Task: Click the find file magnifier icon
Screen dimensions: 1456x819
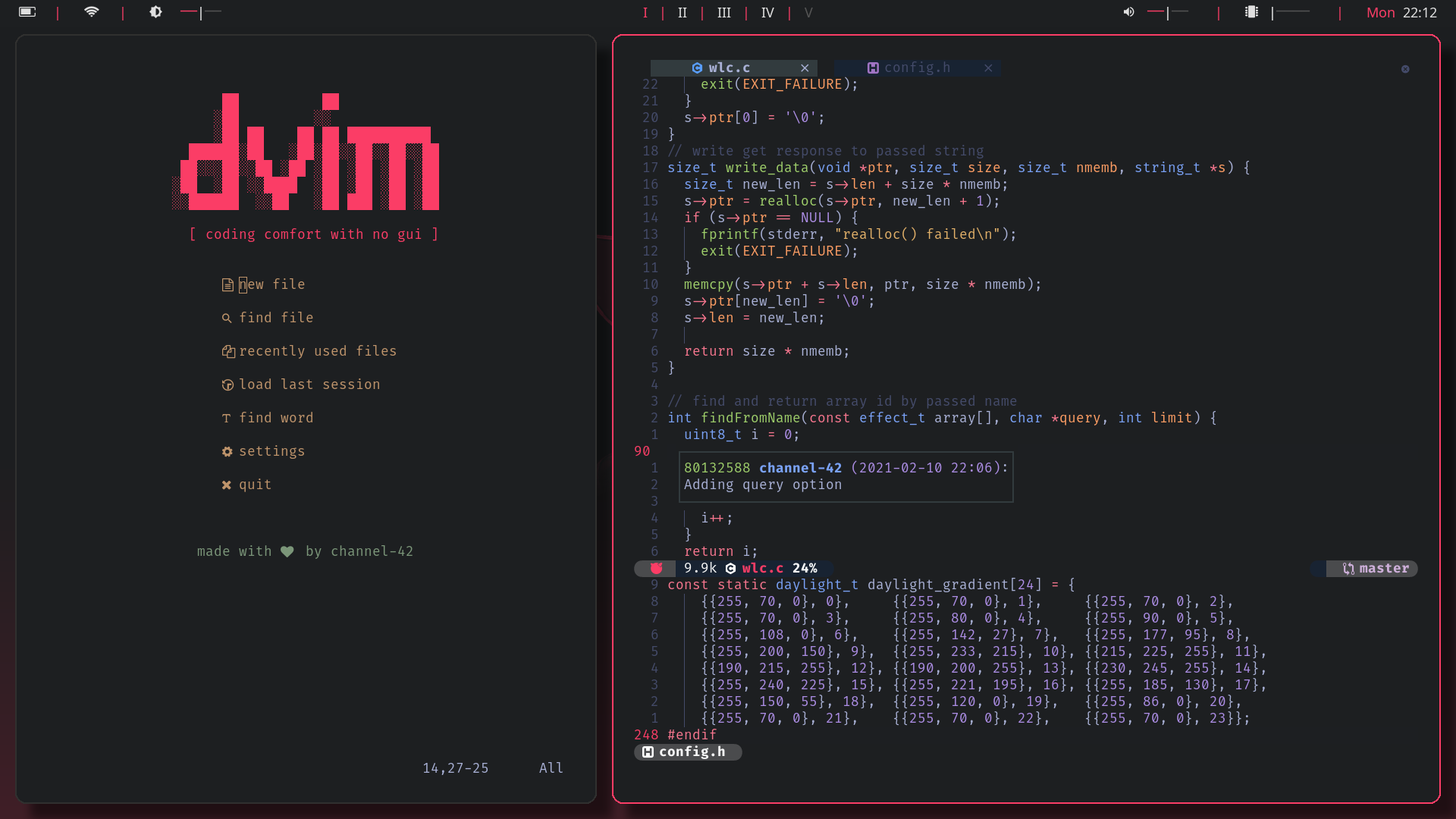Action: [x=226, y=318]
